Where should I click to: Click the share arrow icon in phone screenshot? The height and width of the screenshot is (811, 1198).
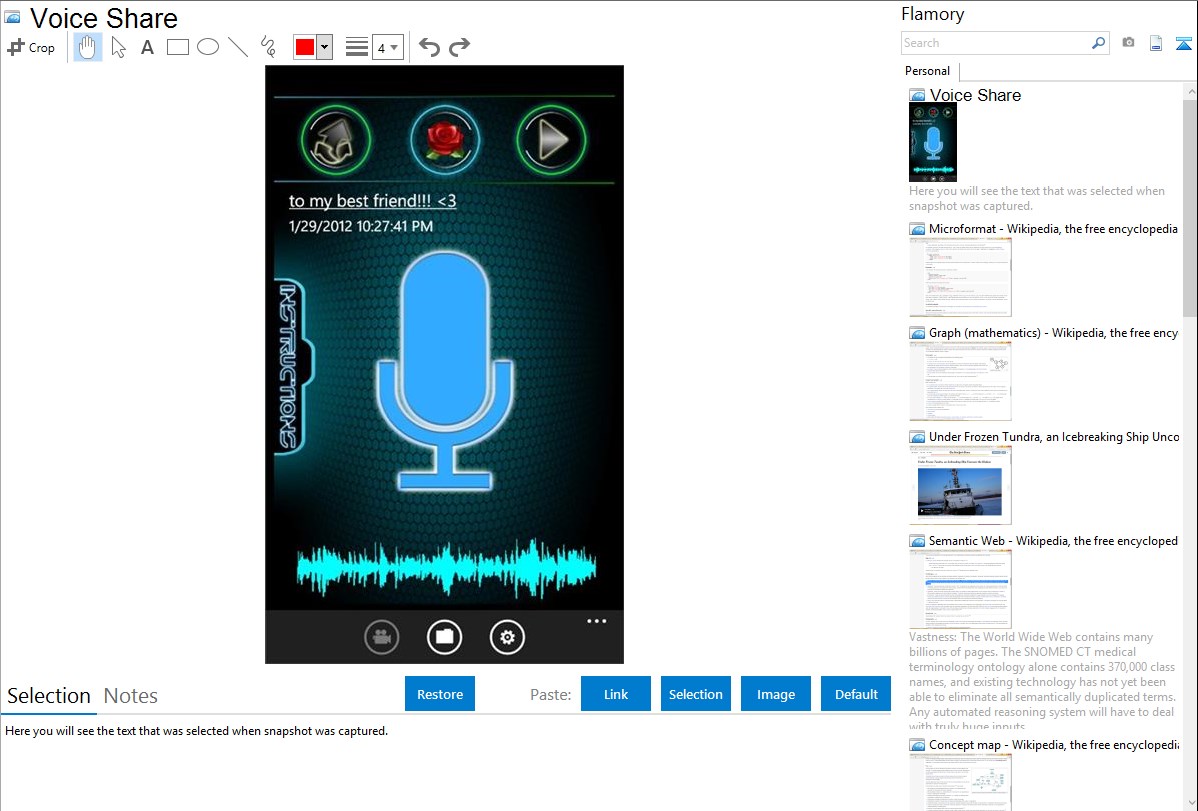336,140
